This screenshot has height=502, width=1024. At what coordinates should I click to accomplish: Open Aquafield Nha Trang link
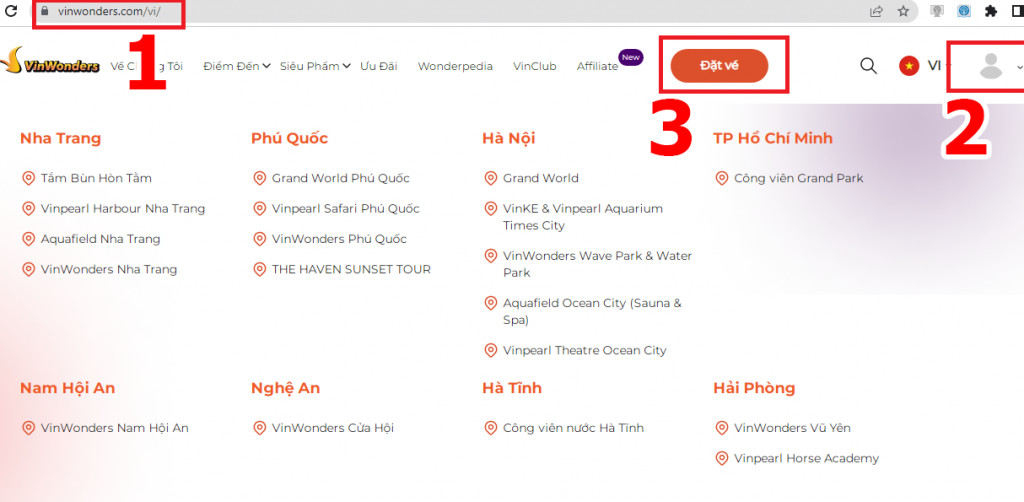[x=101, y=239]
